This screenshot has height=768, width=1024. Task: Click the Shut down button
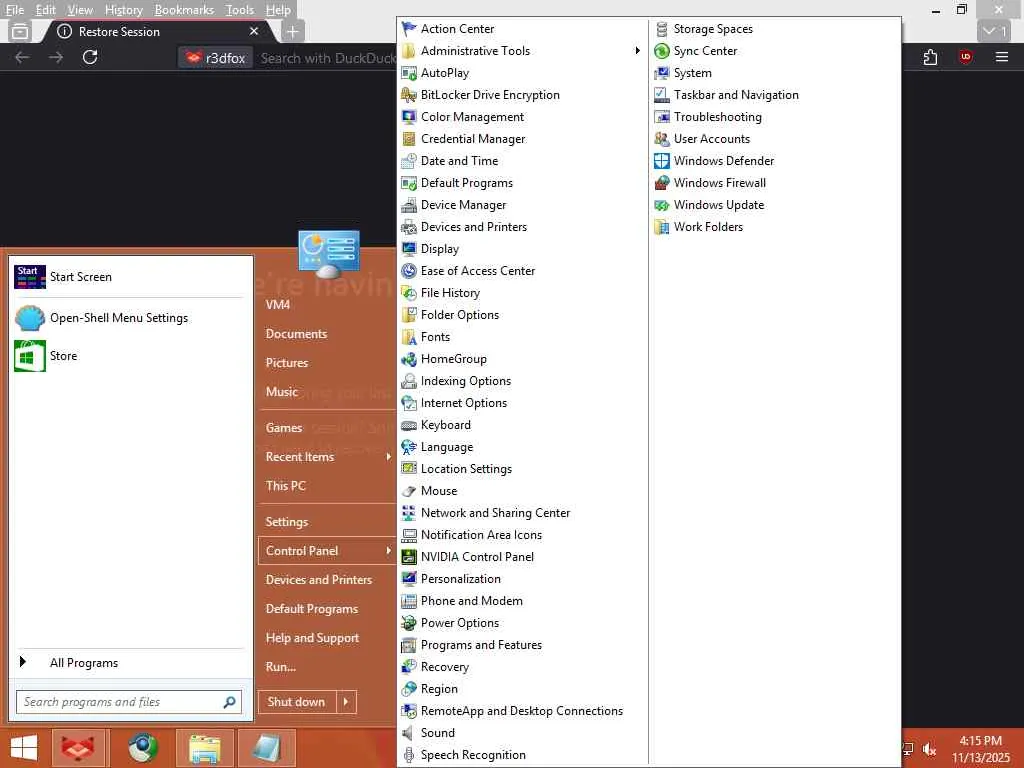(297, 702)
